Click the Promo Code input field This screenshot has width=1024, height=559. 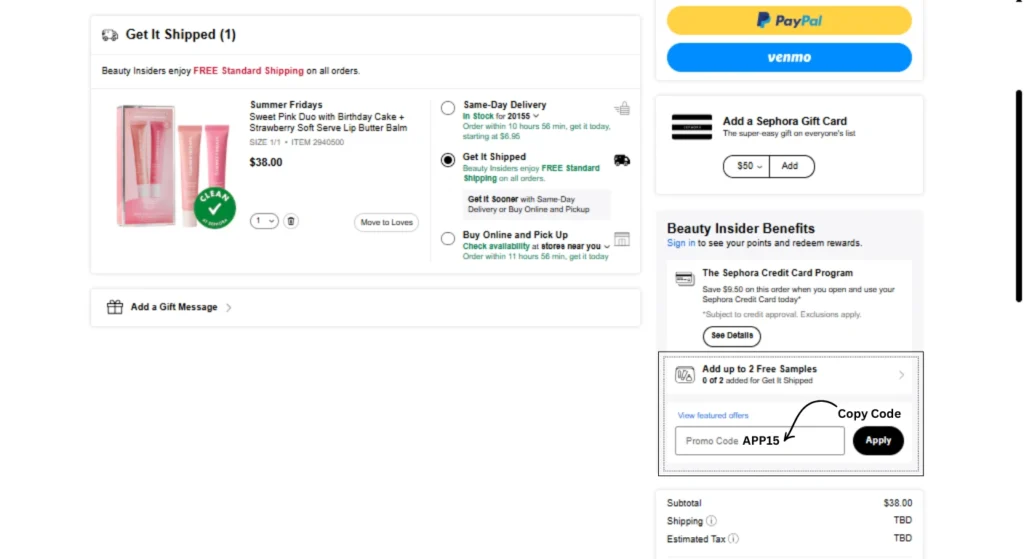759,441
